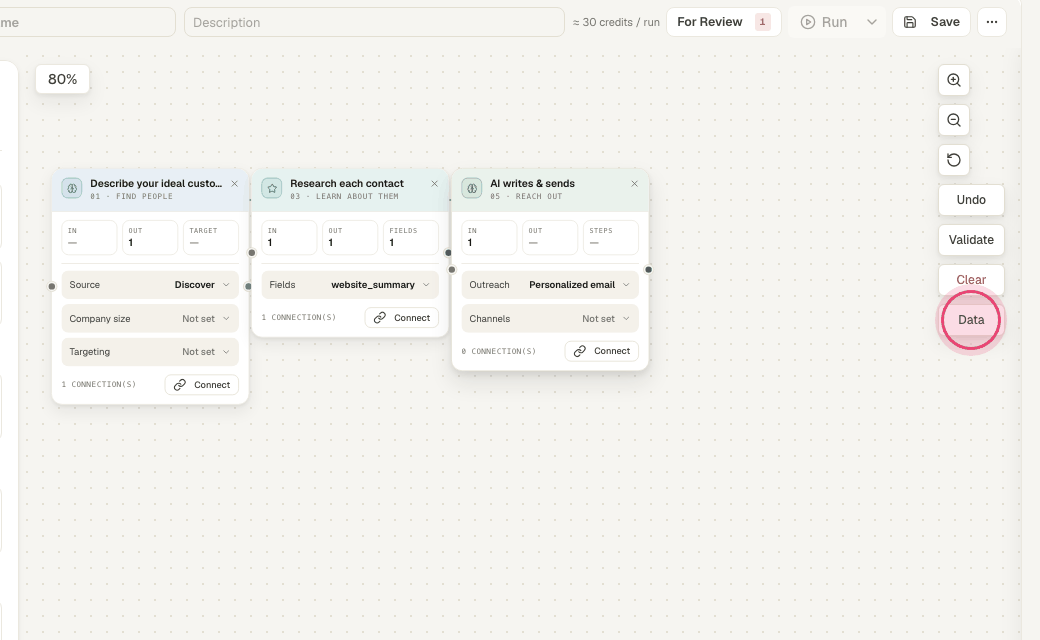
Task: Click the STEPS stat box on Reach Out node
Action: click(x=611, y=237)
